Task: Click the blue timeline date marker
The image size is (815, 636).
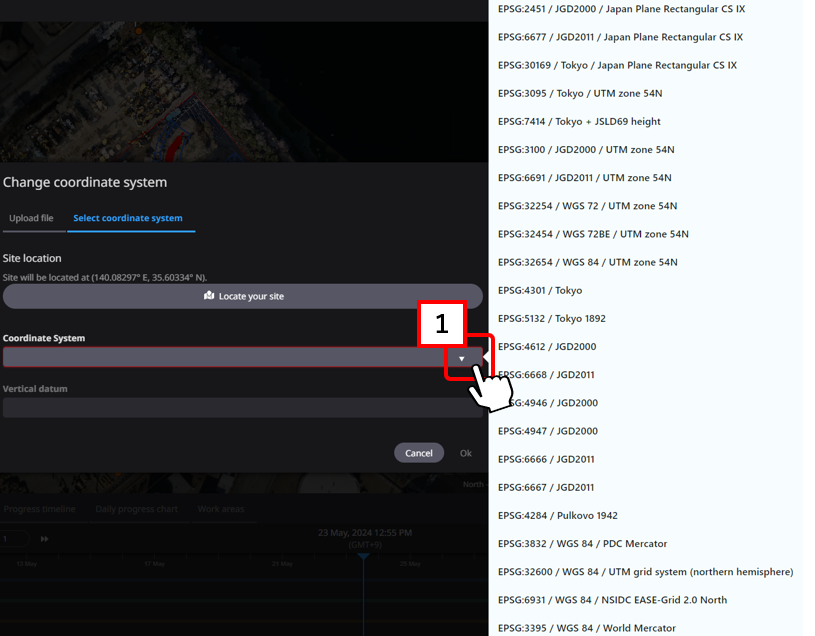Action: coord(363,556)
